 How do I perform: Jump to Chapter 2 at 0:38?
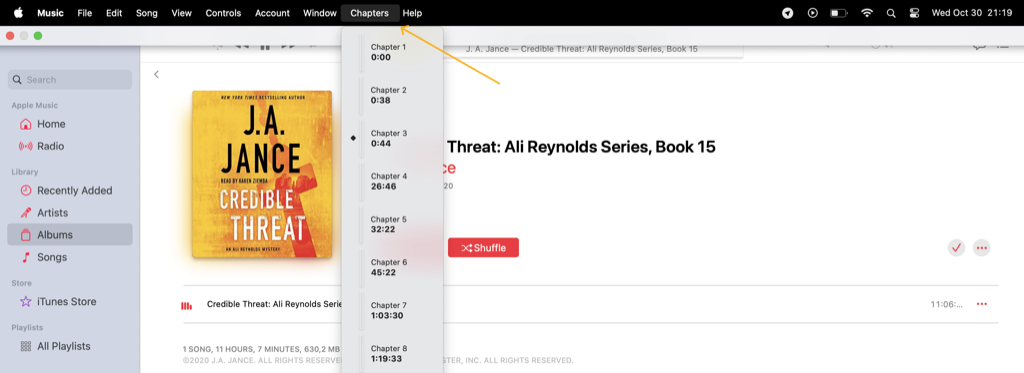coord(392,95)
